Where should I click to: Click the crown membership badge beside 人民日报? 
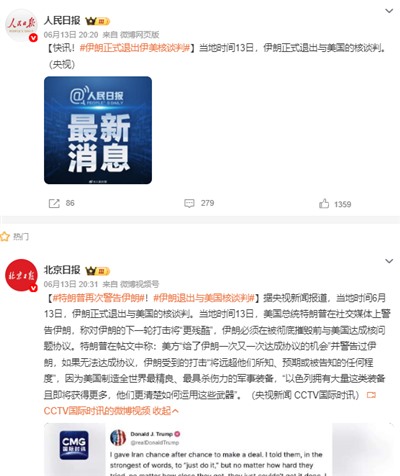tap(97, 21)
